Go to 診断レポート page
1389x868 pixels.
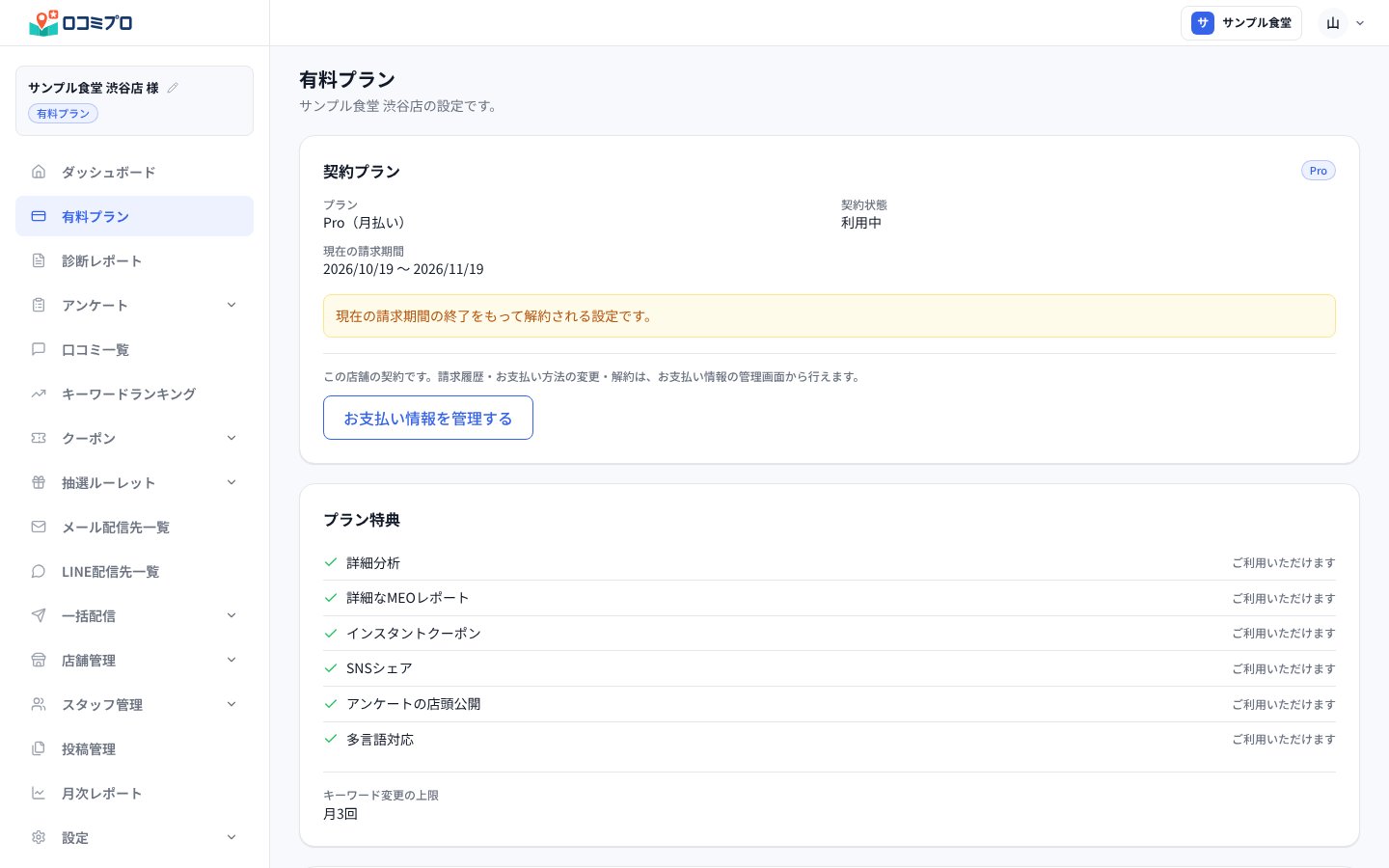pyautogui.click(x=134, y=260)
